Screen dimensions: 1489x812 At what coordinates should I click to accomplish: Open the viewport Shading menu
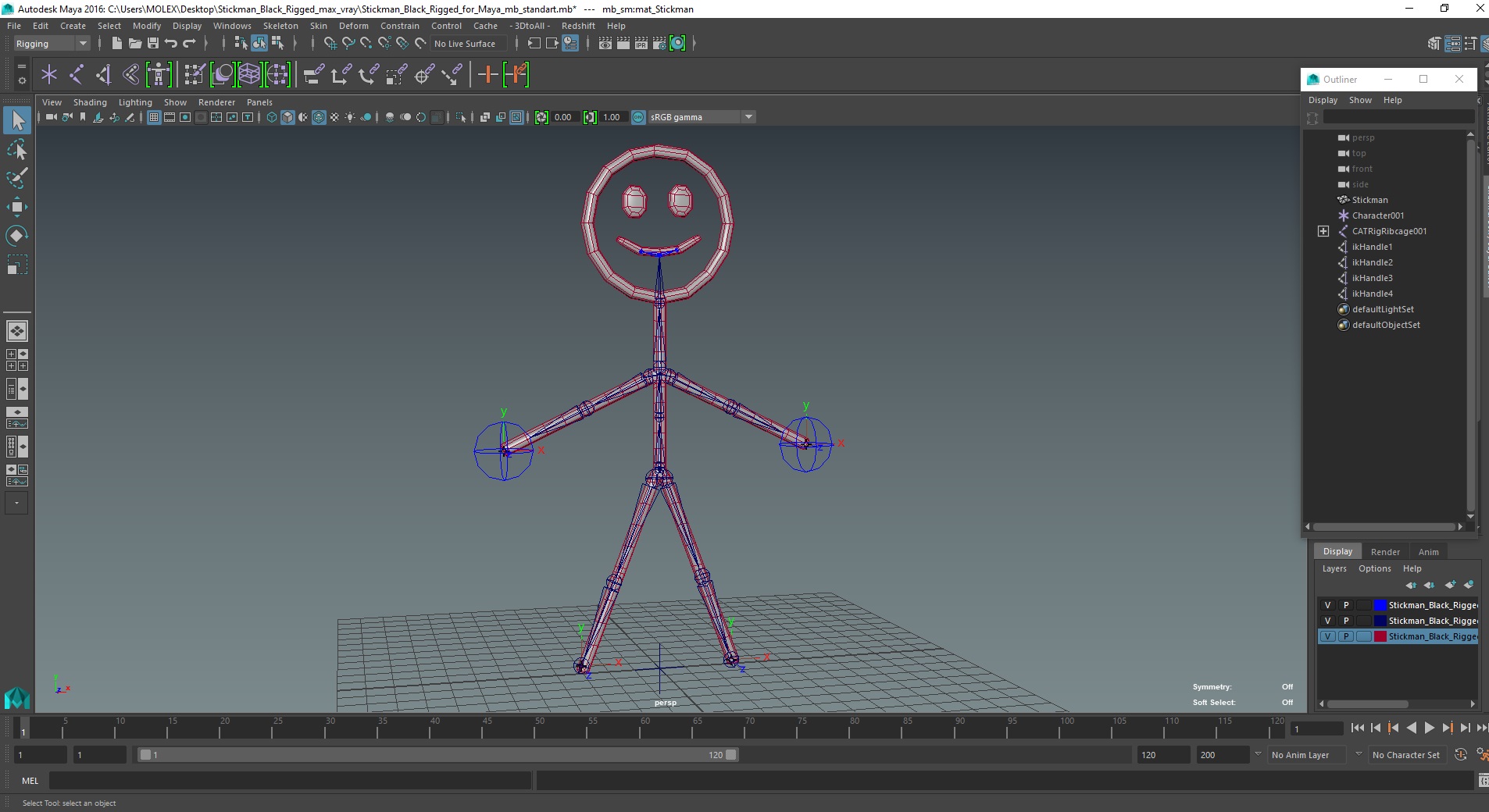(90, 102)
